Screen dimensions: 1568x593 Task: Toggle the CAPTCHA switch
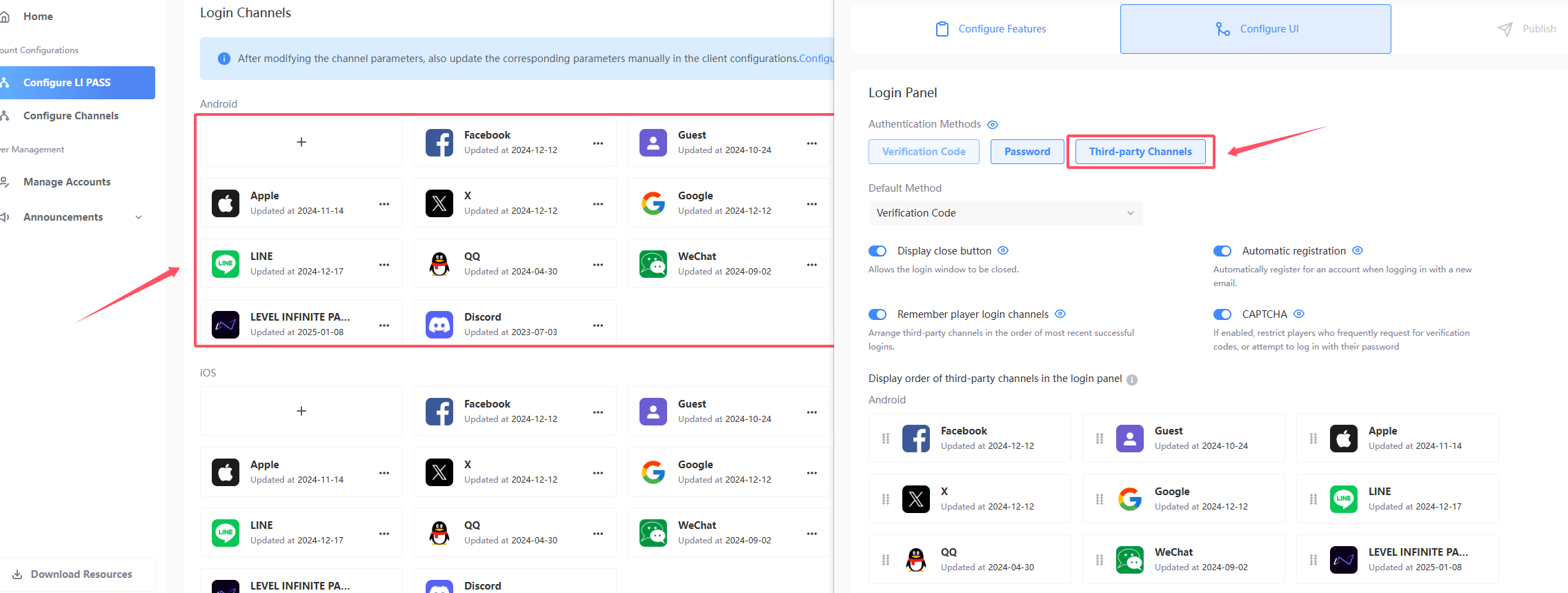click(1222, 314)
